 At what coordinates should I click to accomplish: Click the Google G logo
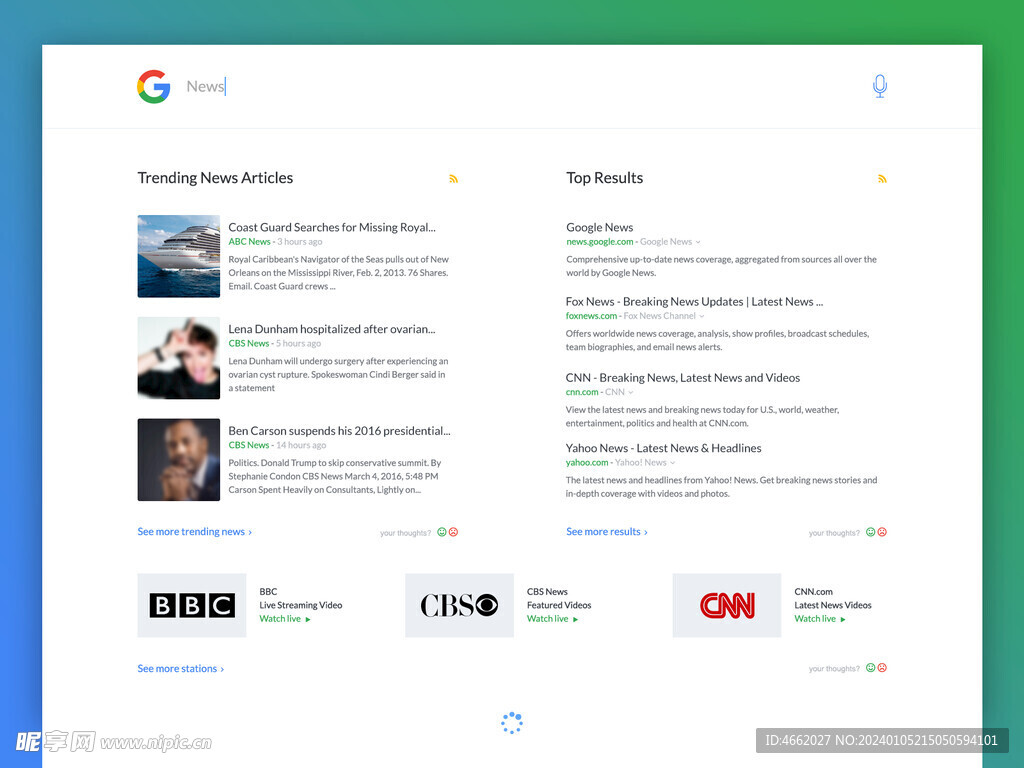click(x=153, y=86)
